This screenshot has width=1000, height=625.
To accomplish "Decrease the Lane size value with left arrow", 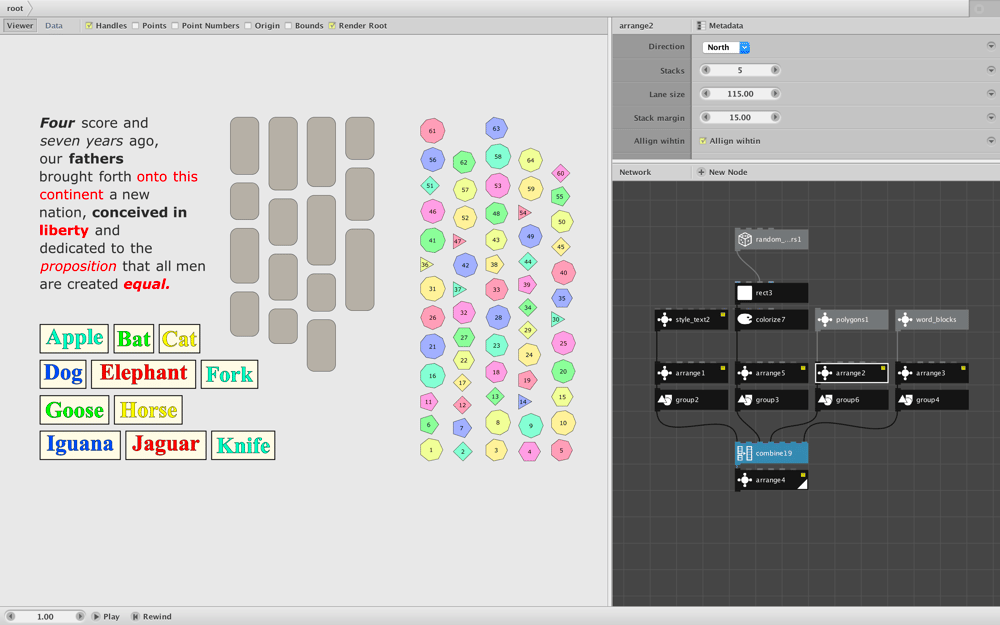I will click(705, 94).
